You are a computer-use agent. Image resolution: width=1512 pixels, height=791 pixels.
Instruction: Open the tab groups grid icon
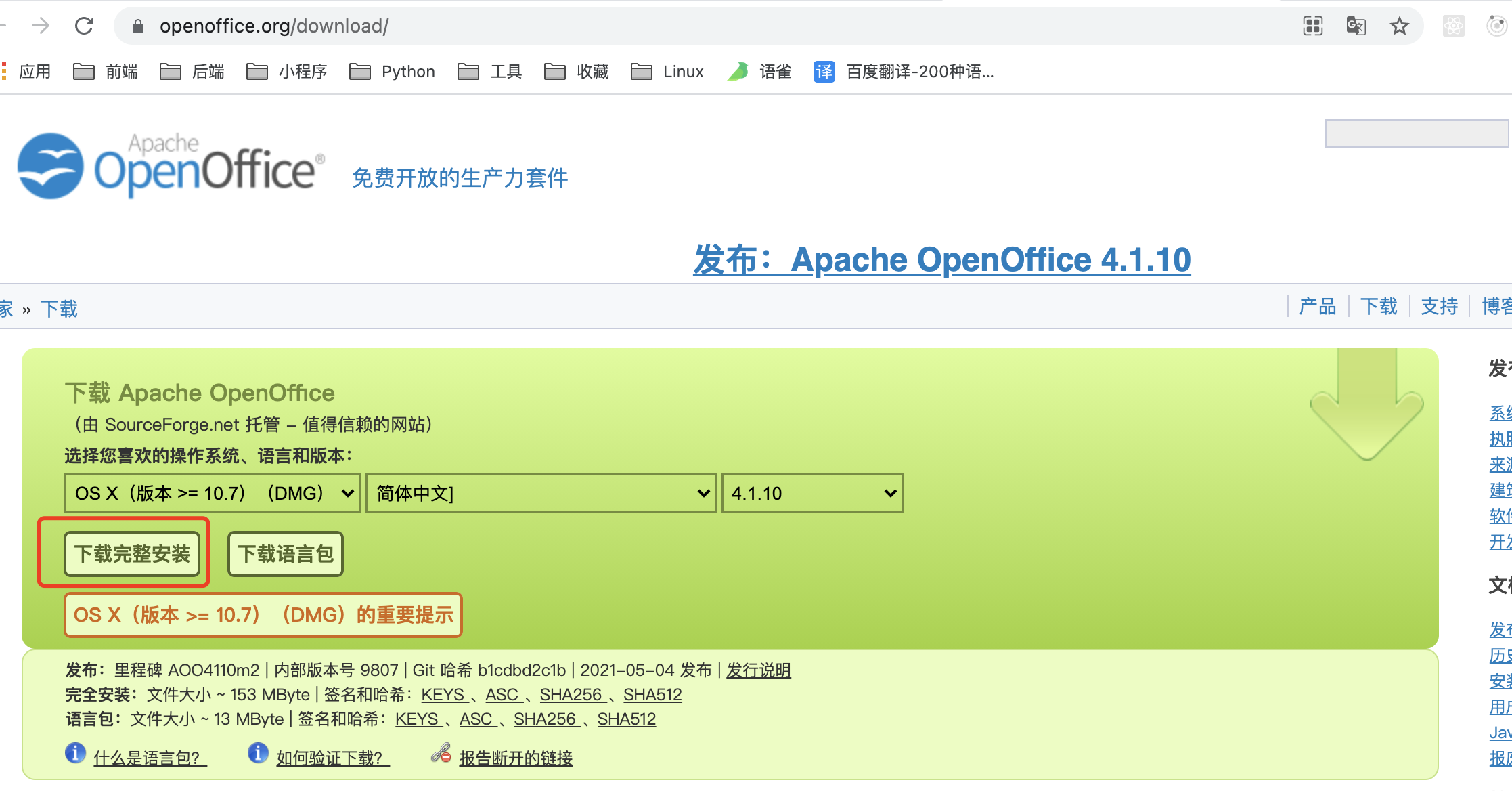click(1312, 26)
